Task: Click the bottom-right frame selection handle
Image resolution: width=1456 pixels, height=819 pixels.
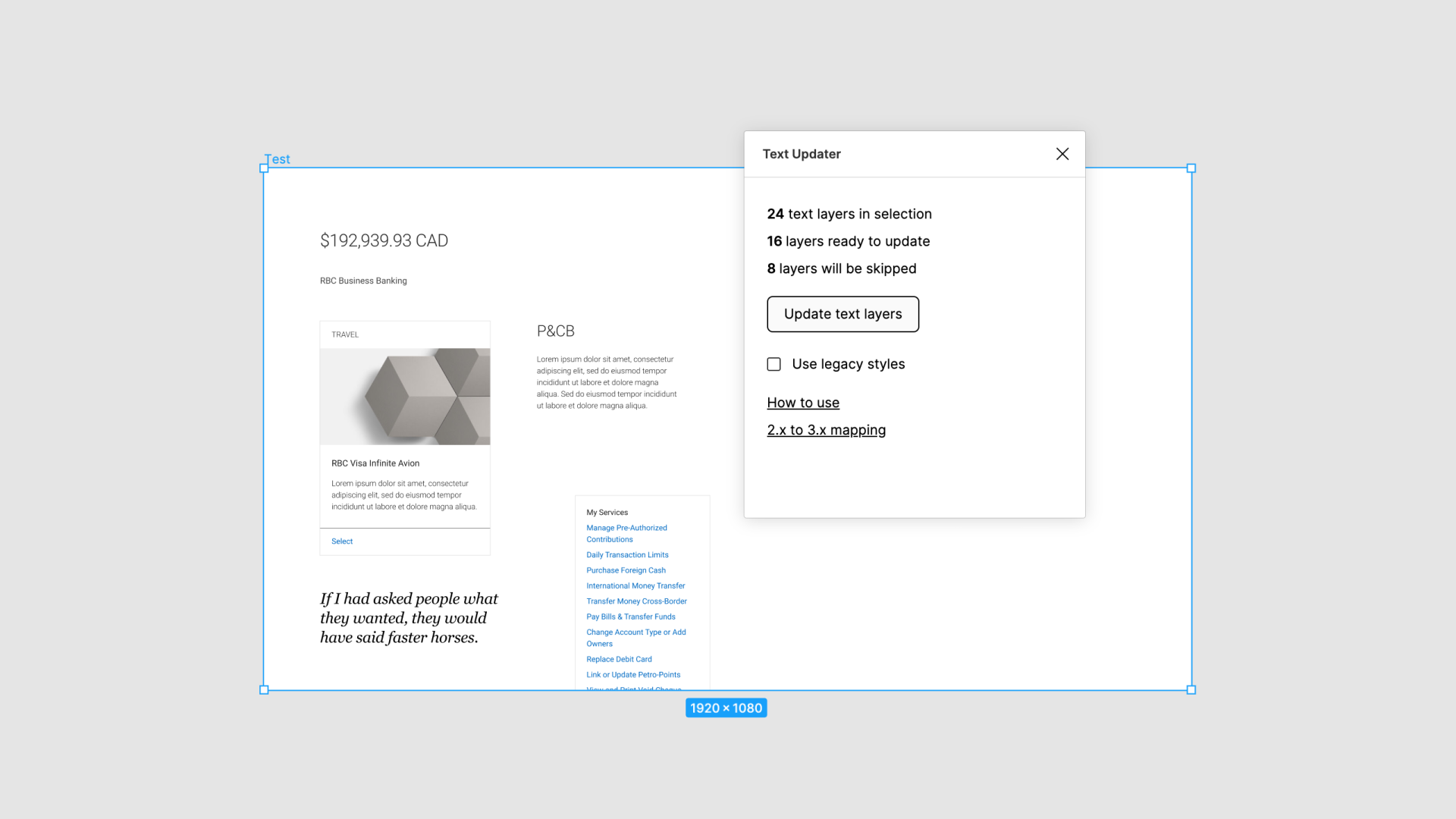Action: point(1191,690)
